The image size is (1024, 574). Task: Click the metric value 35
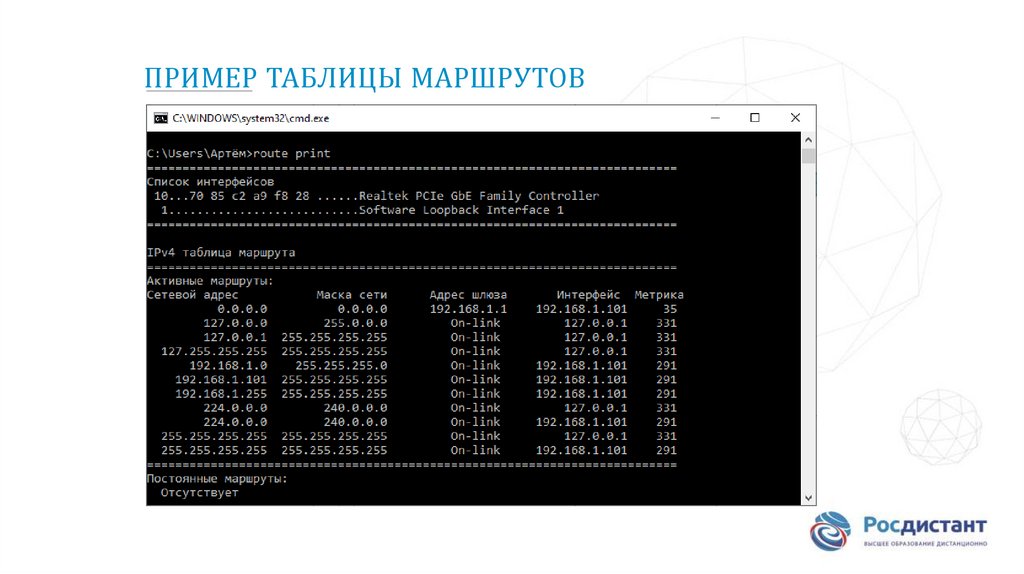click(x=670, y=309)
